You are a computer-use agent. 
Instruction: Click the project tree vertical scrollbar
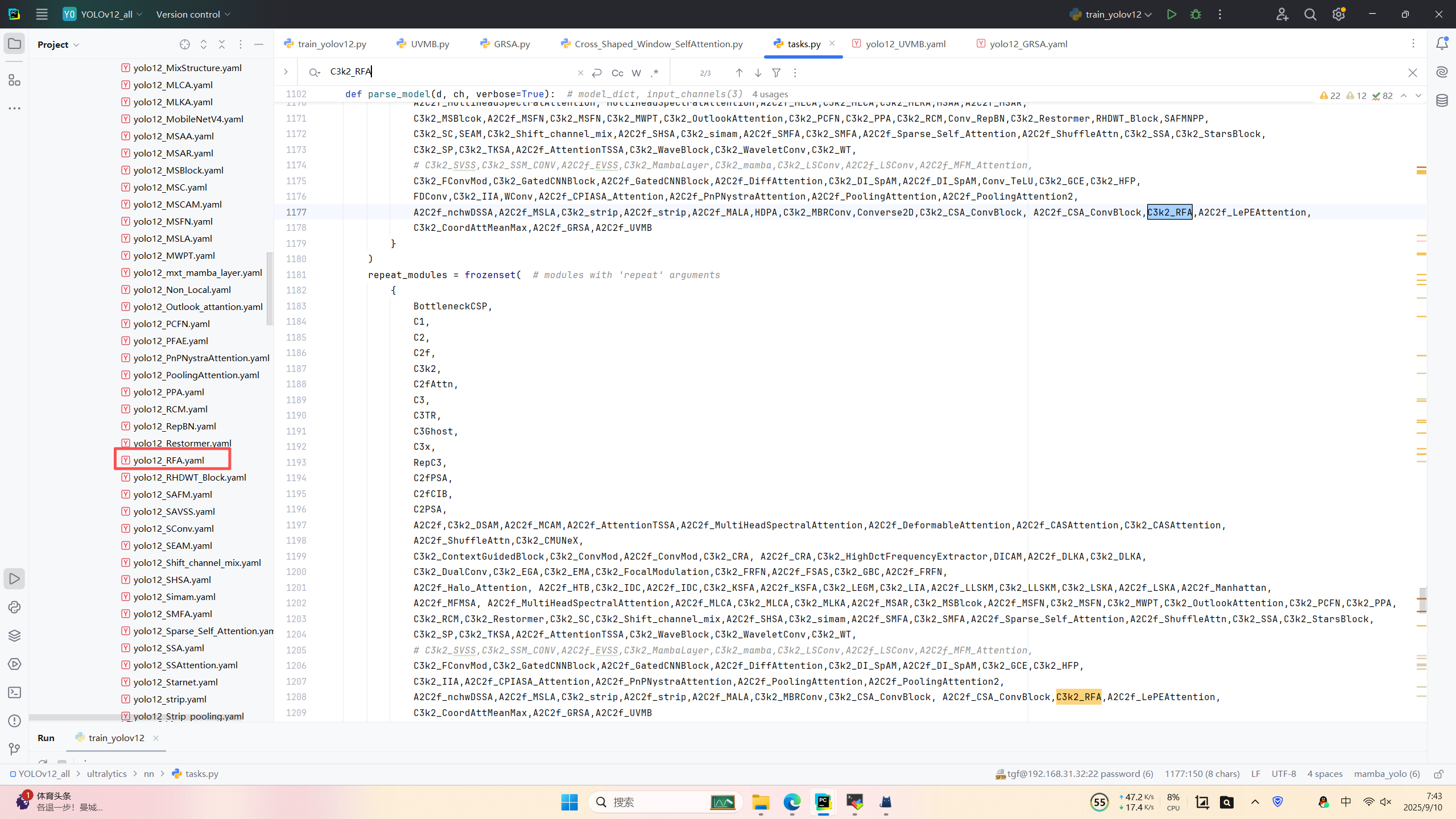pos(270,289)
